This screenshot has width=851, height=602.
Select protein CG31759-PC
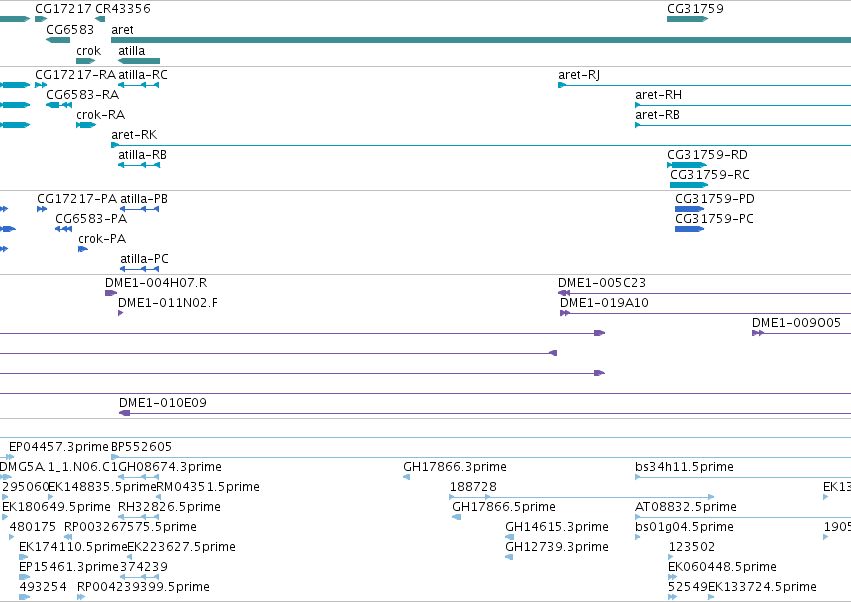tap(689, 229)
